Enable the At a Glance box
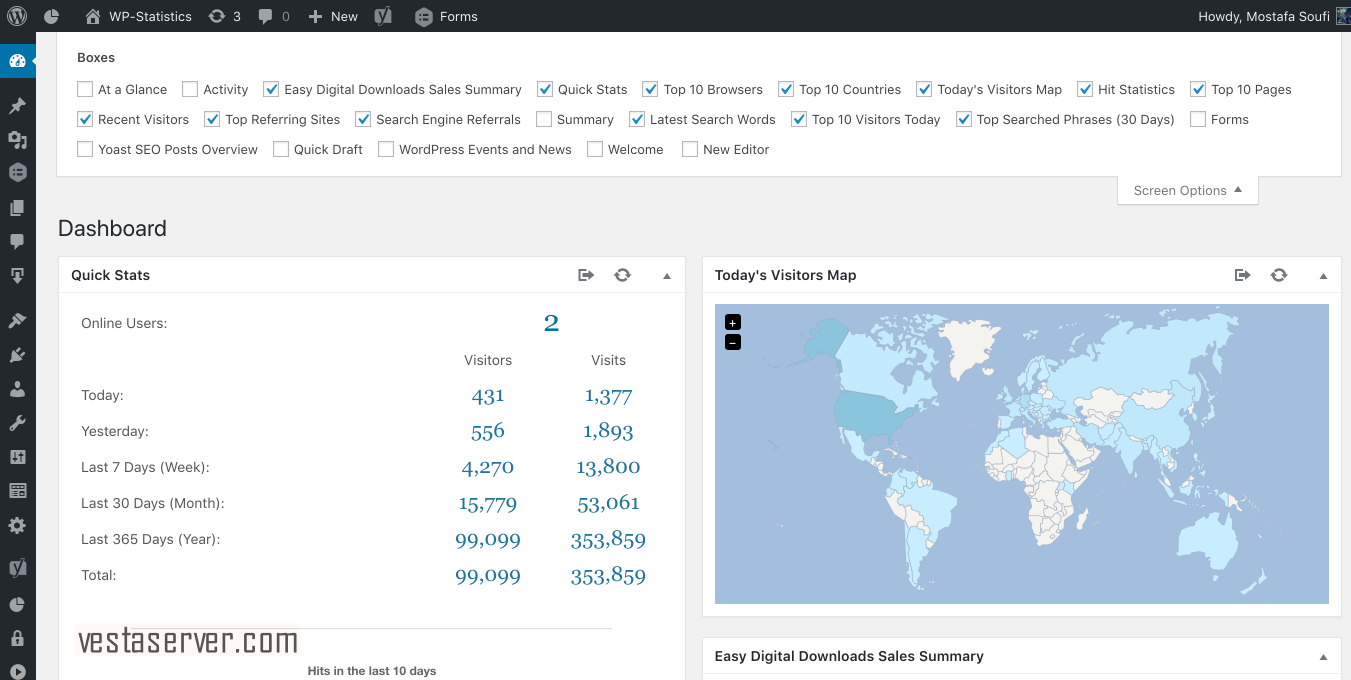 pyautogui.click(x=85, y=89)
